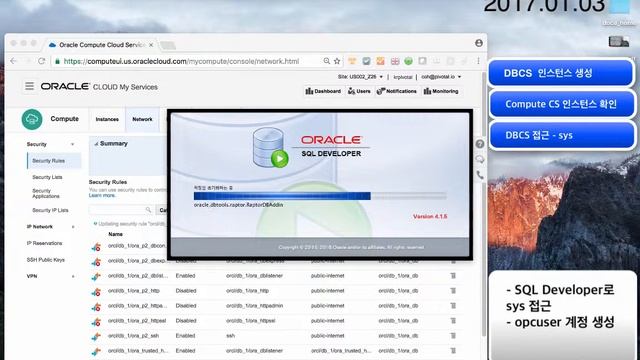
Task: Collapse the Summary panel disclosure triangle
Action: pos(96,144)
